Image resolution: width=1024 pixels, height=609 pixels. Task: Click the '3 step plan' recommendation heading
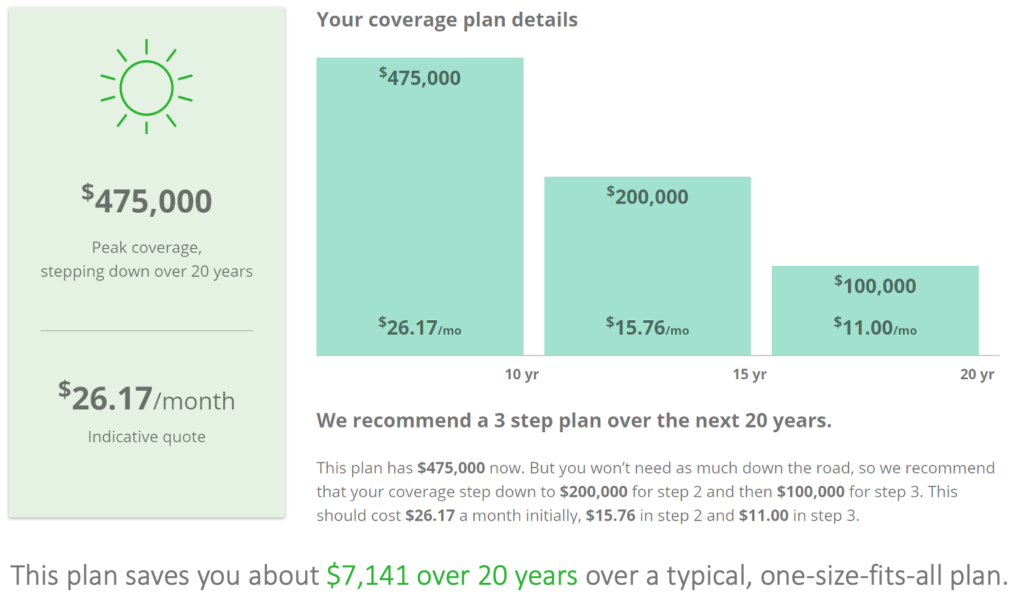pyautogui.click(x=574, y=420)
